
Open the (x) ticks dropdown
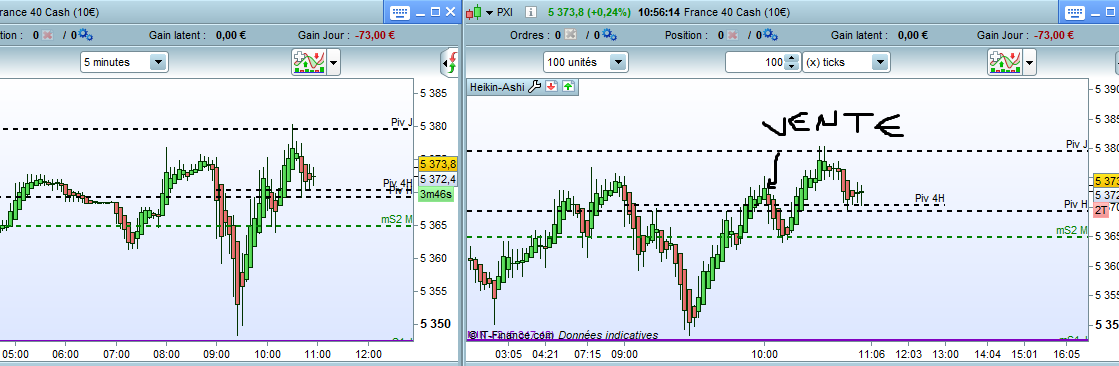coord(846,62)
